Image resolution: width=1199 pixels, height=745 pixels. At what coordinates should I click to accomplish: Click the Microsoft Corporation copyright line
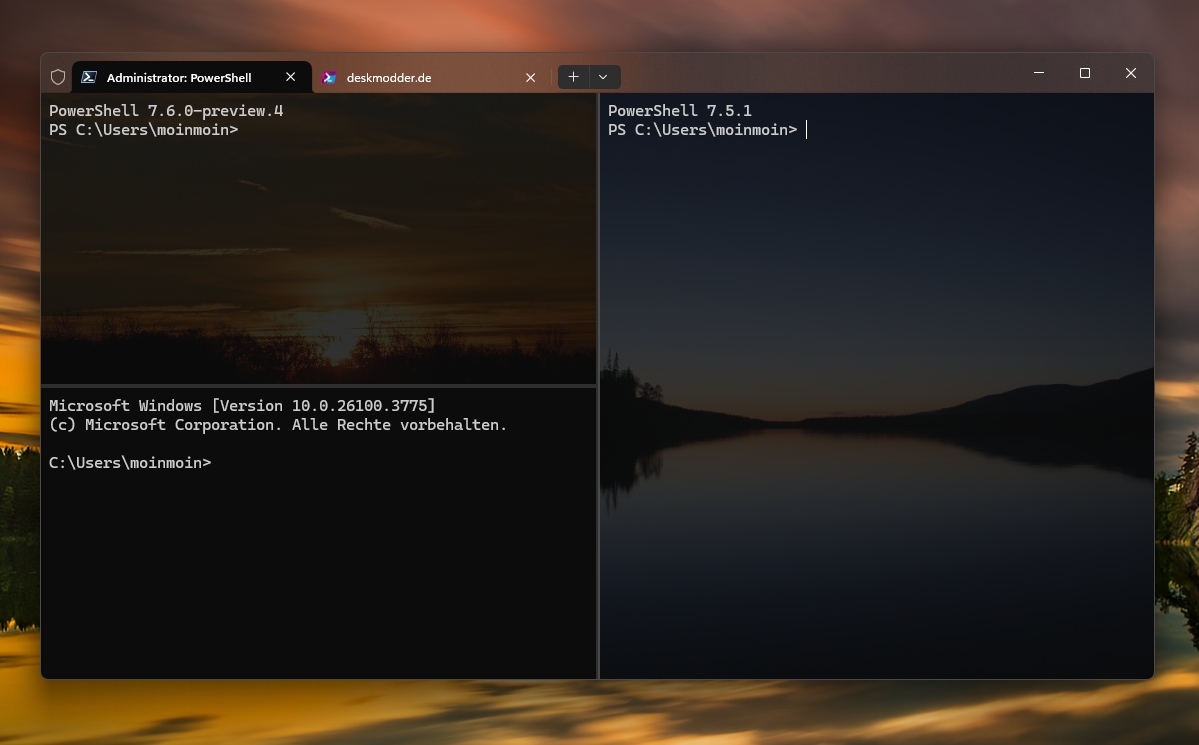click(278, 425)
